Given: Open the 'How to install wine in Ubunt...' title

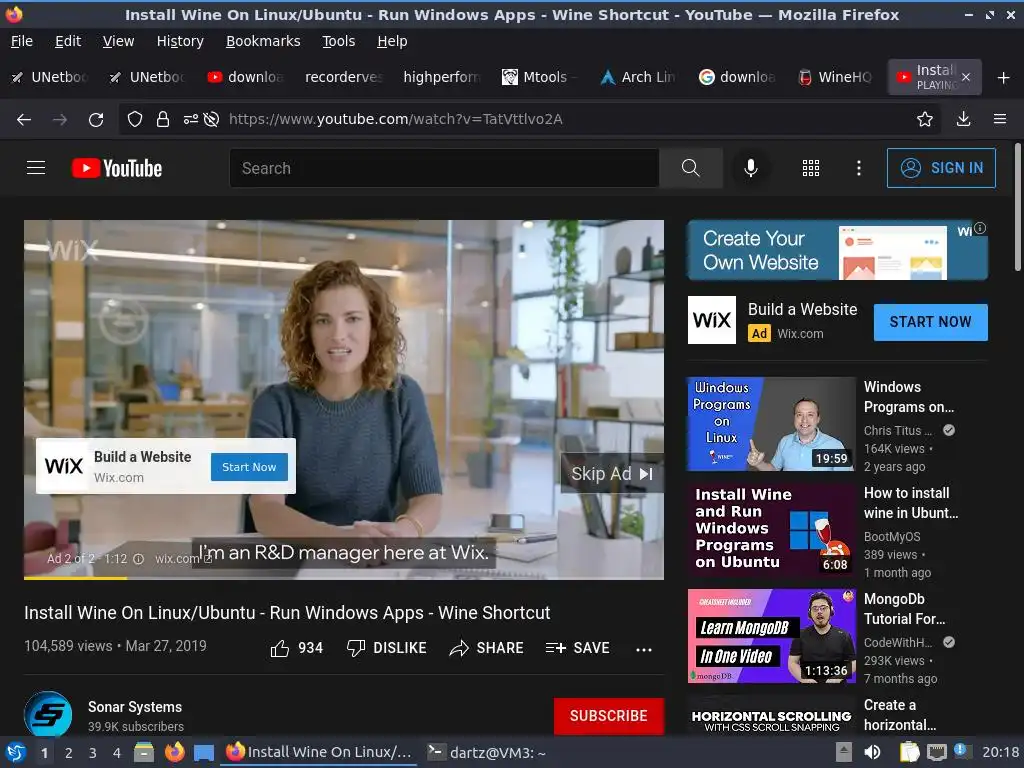Looking at the screenshot, I should point(911,503).
